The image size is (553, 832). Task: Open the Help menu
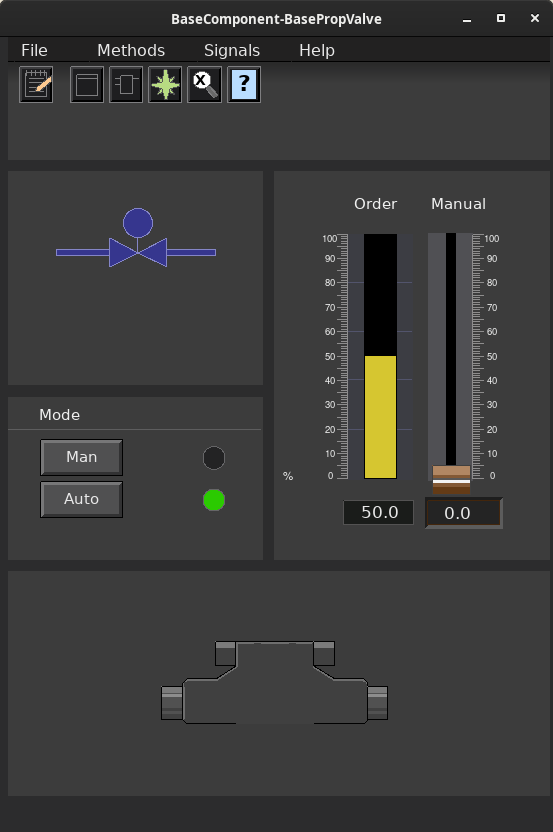coord(317,50)
